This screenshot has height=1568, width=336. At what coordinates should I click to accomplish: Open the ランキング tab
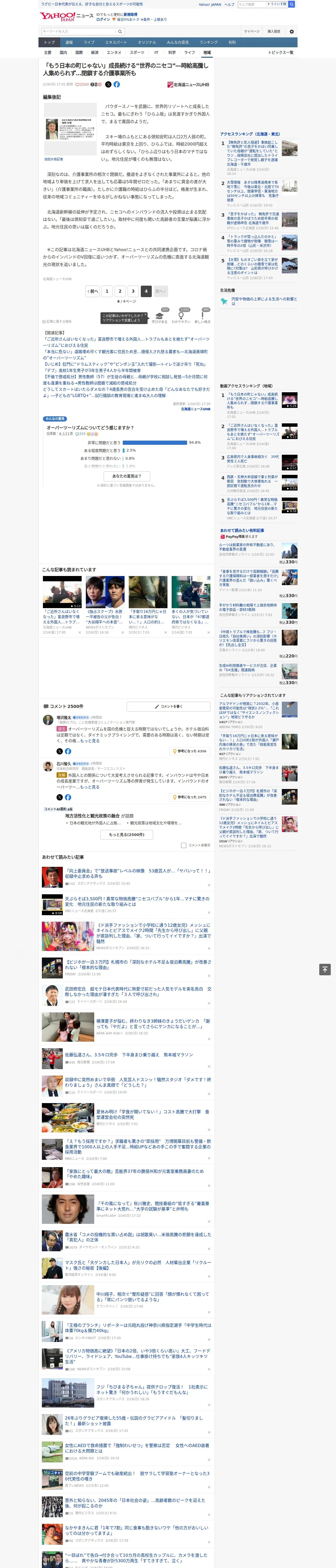click(209, 43)
